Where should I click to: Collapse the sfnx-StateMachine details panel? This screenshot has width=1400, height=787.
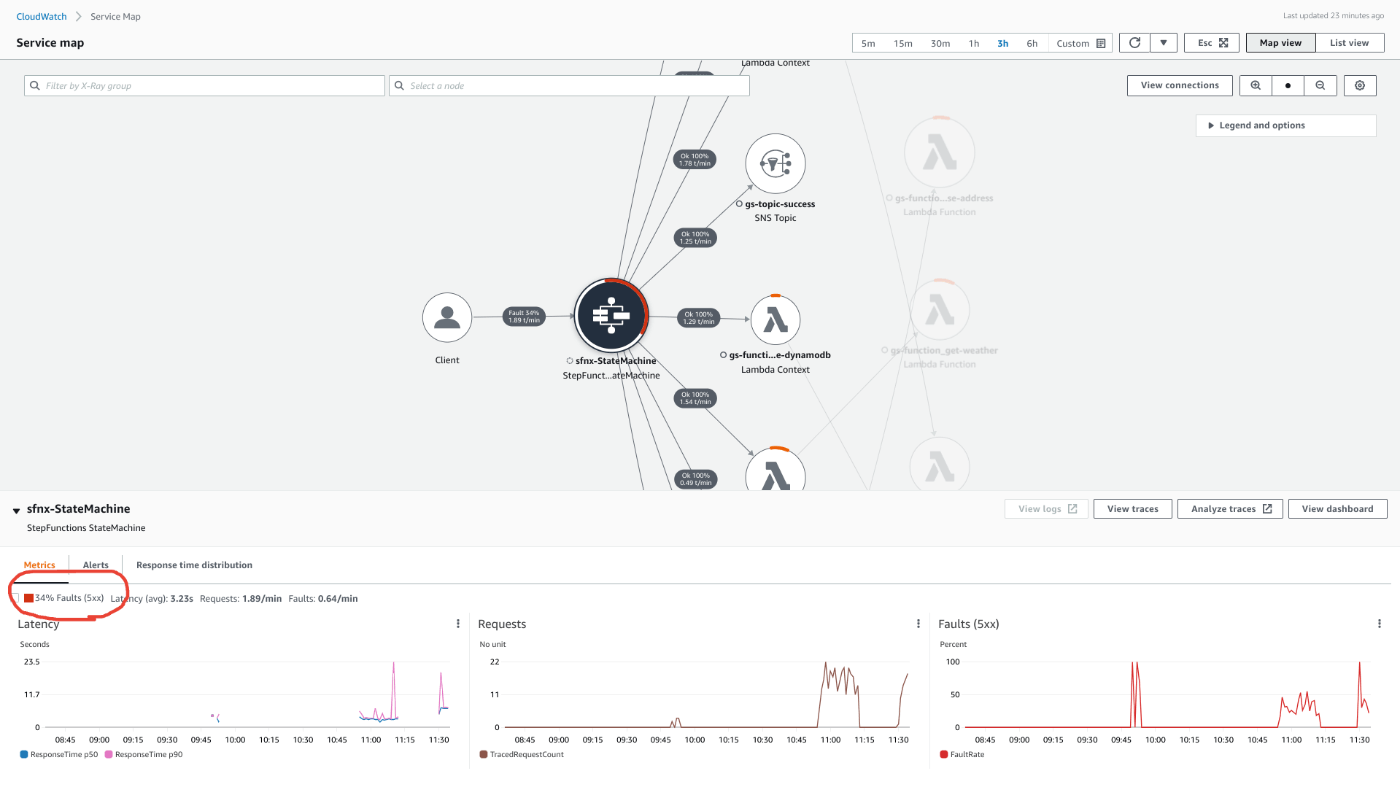point(17,511)
